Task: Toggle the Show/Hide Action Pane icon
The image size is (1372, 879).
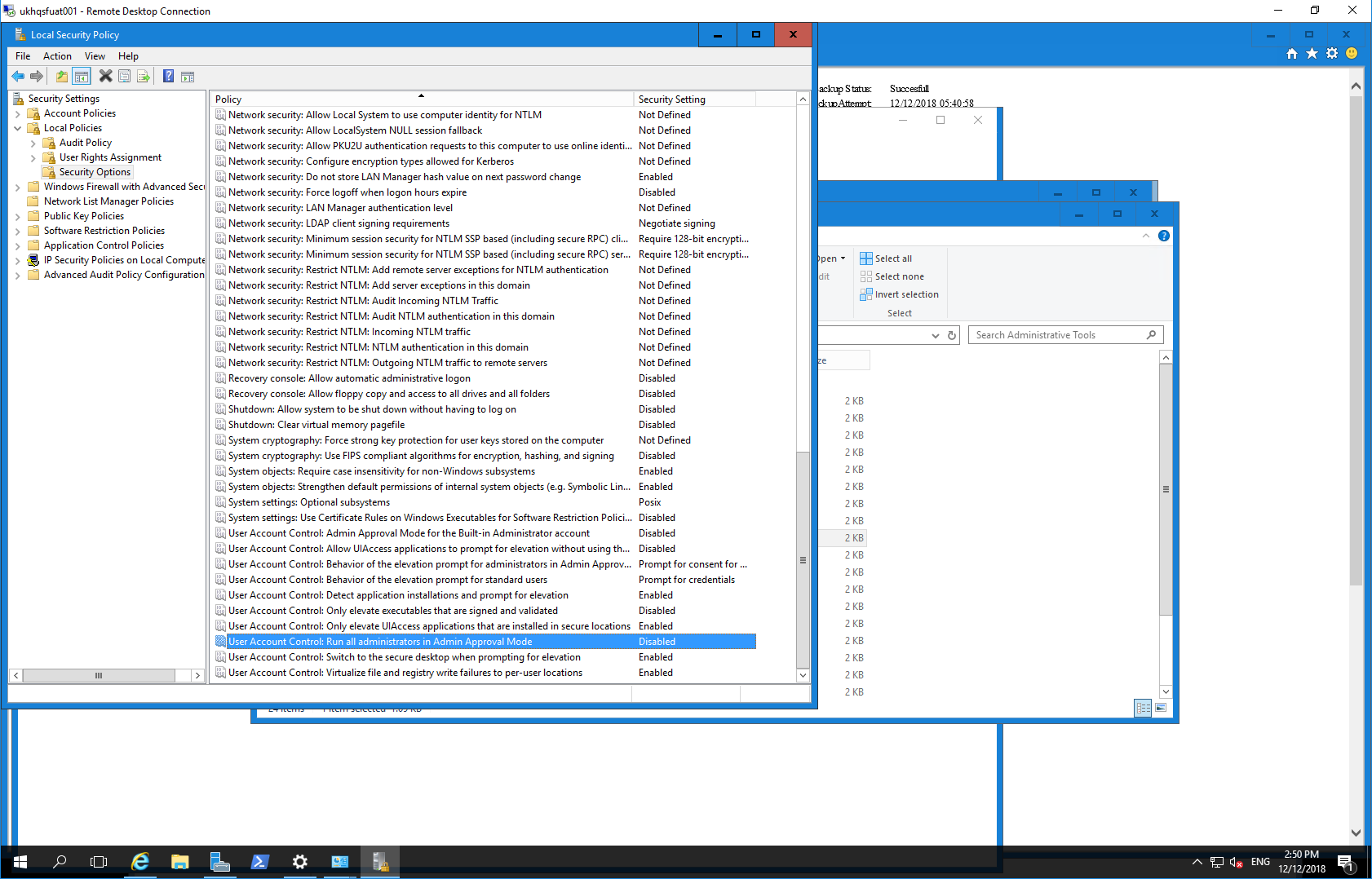Action: tap(188, 76)
